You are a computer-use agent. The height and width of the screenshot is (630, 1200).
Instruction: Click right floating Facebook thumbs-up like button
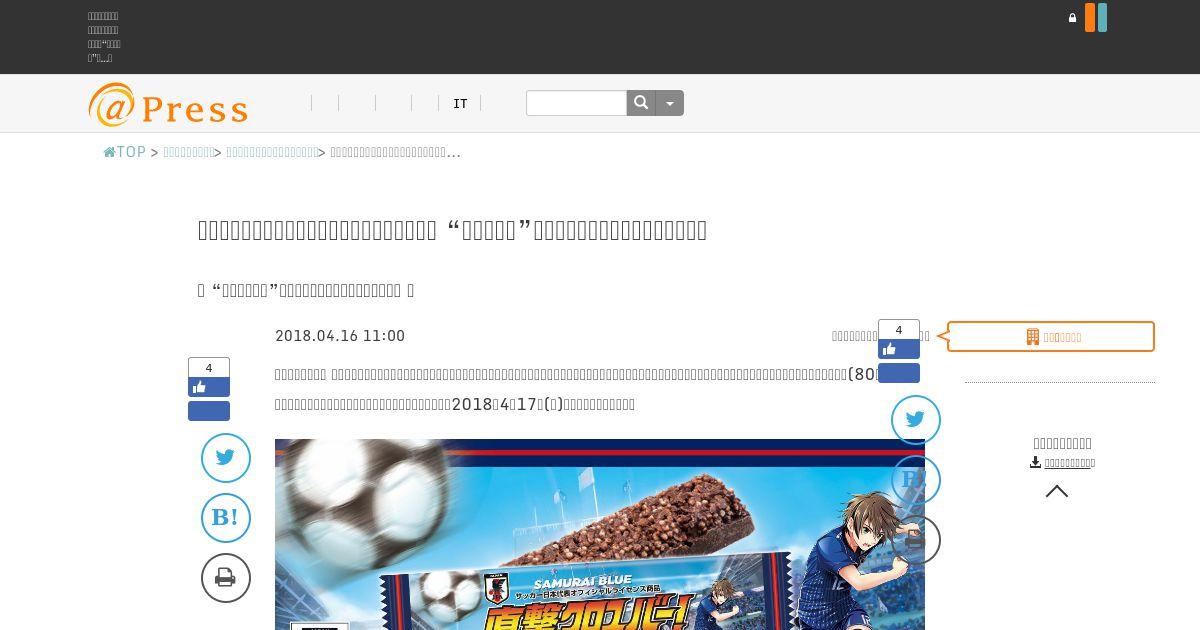[899, 349]
